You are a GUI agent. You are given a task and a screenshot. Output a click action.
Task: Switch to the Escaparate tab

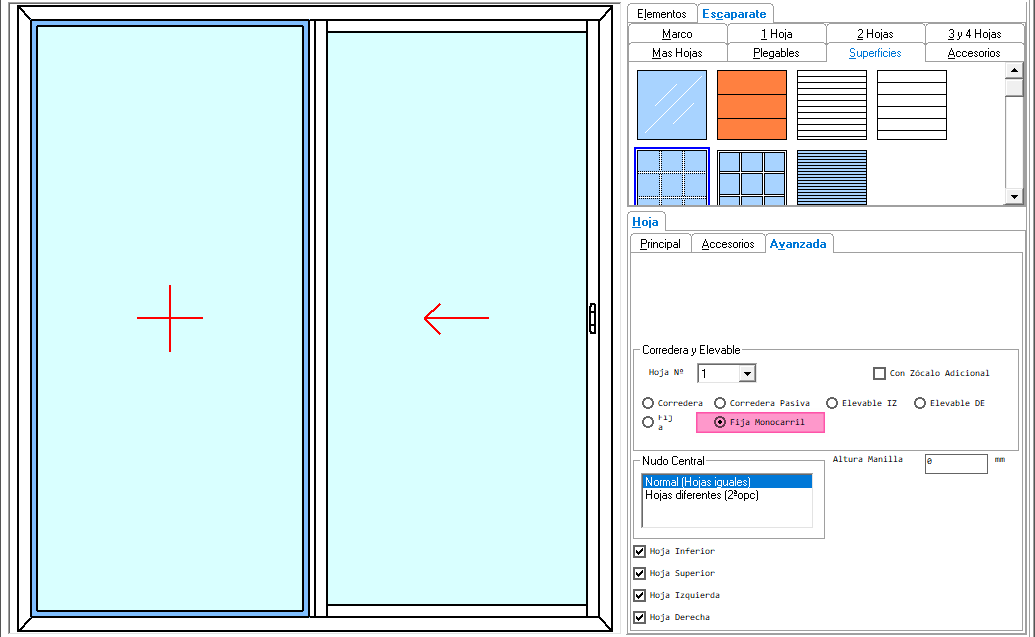click(734, 14)
